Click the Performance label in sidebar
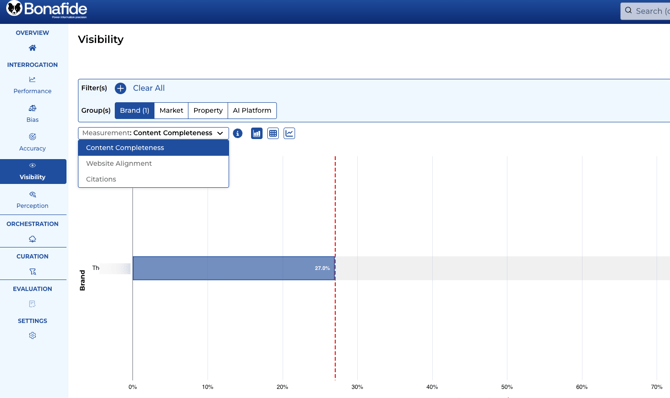This screenshot has height=398, width=670. (32, 91)
